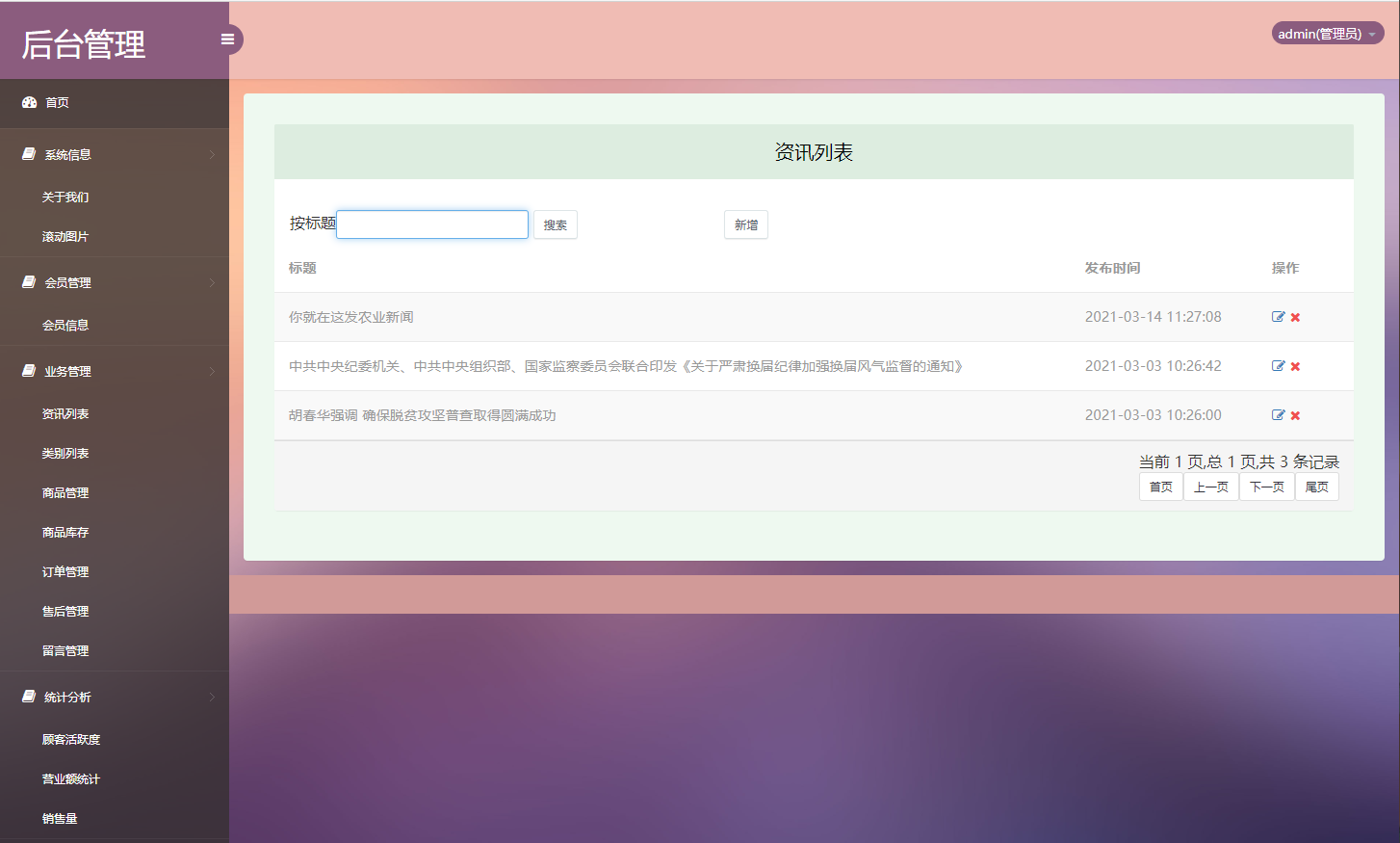Click the 下一页 pagination button
This screenshot has height=843, width=1400.
pyautogui.click(x=1266, y=487)
